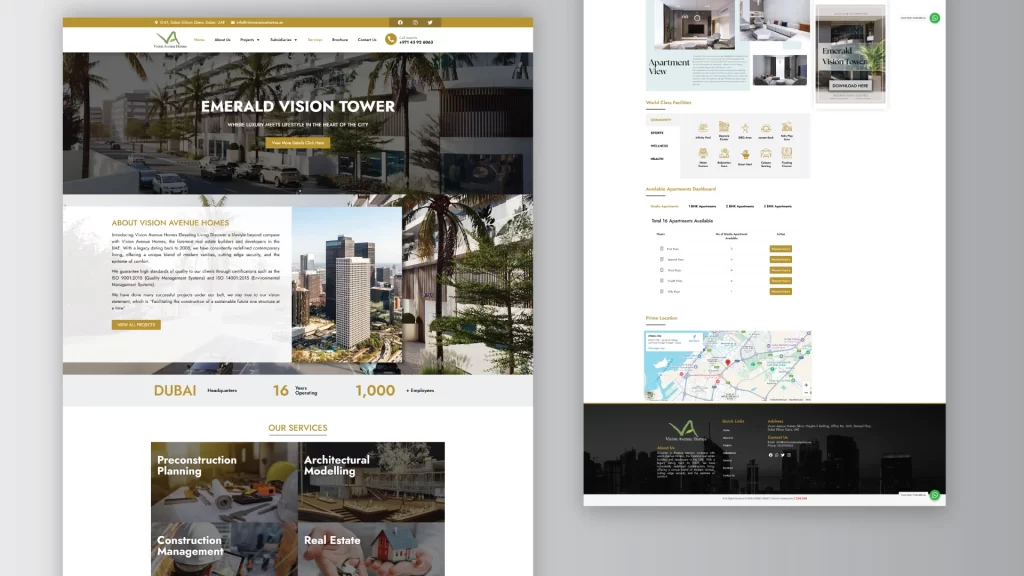This screenshot has width=1024, height=576.
Task: Open the Architectural Modelling service card
Action: (371, 482)
